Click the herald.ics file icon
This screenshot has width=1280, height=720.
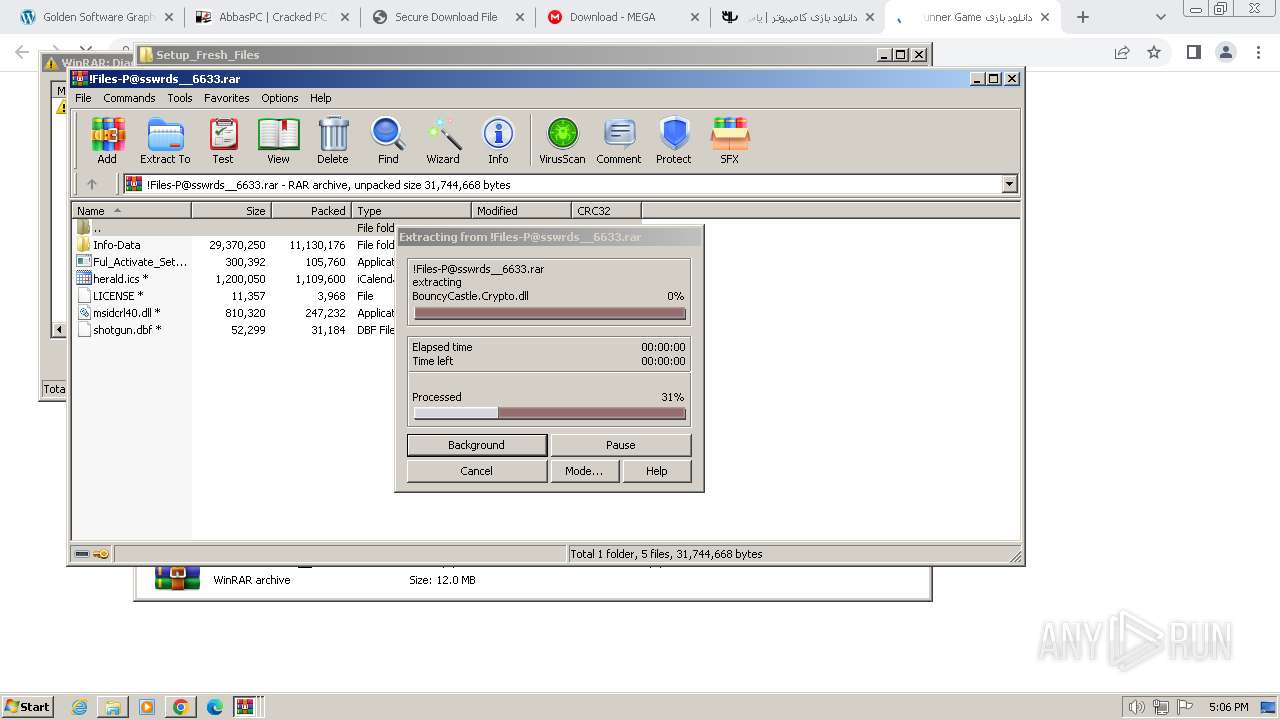point(84,278)
